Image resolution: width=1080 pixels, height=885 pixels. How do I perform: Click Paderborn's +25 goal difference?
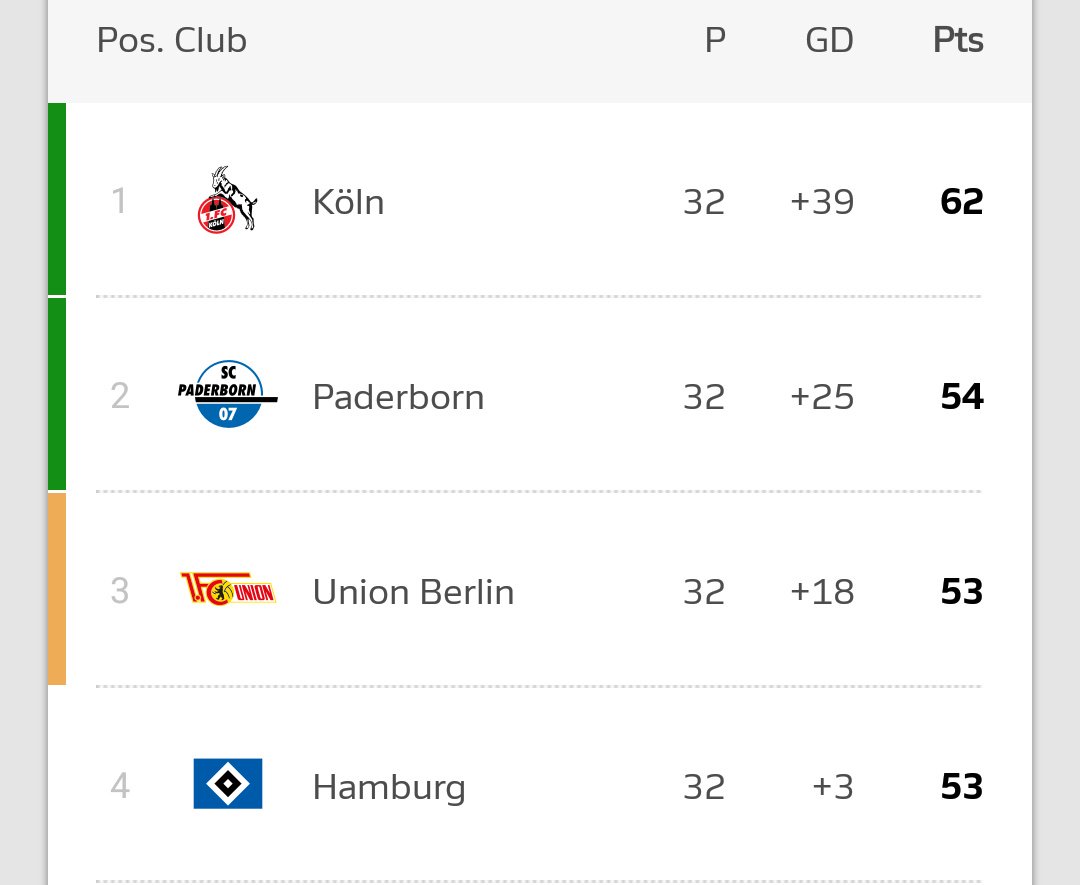tap(822, 397)
